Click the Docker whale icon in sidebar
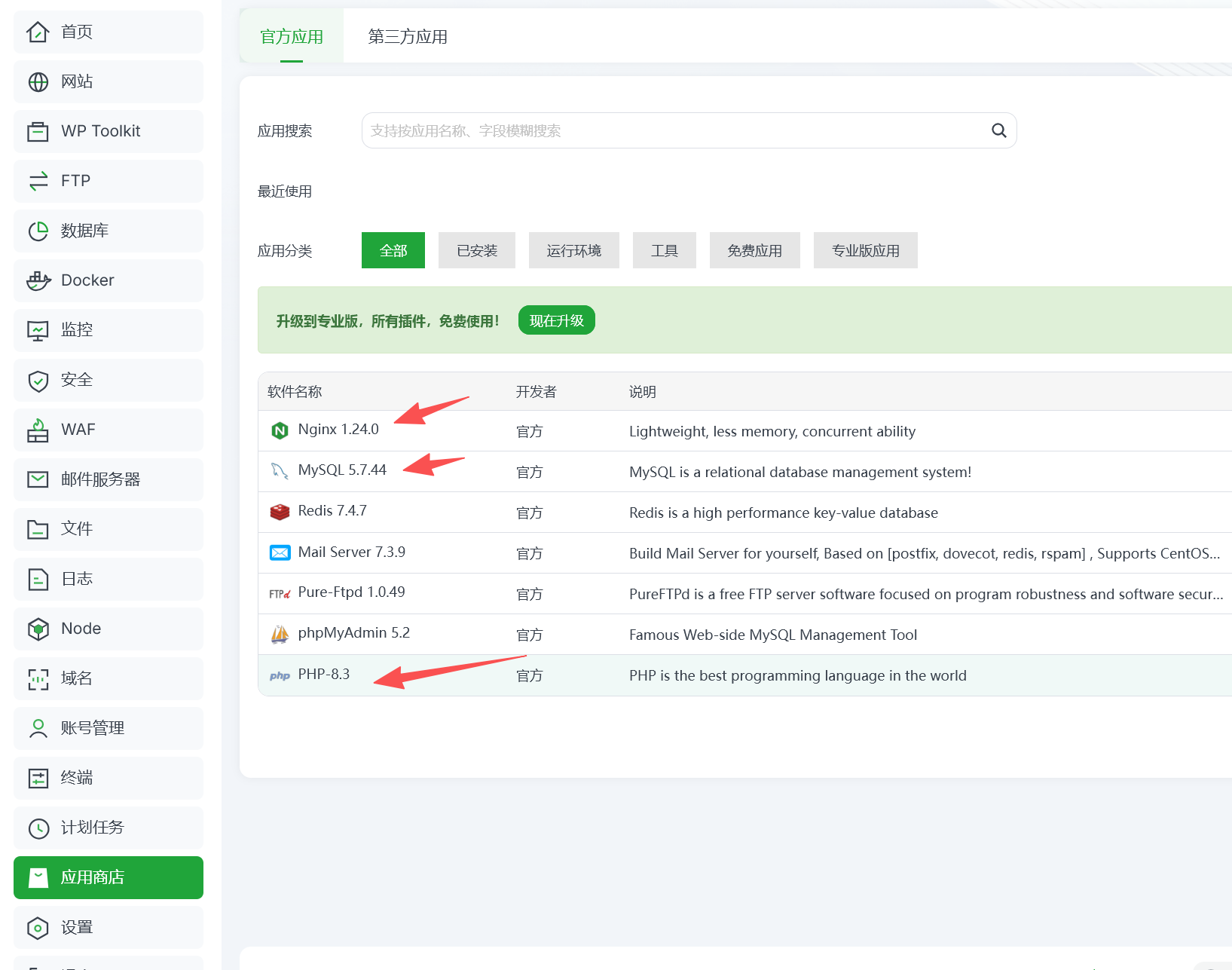This screenshot has width=1232, height=970. 38,280
